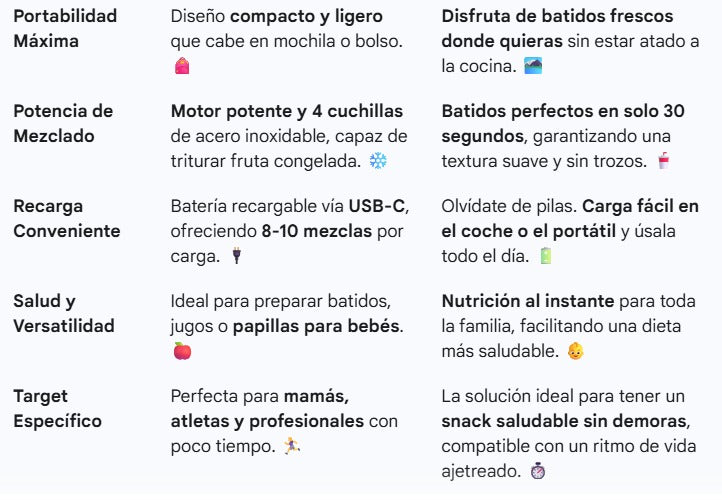The height and width of the screenshot is (500, 722).
Task: Click the stopwatch emoji
Action: (x=538, y=470)
